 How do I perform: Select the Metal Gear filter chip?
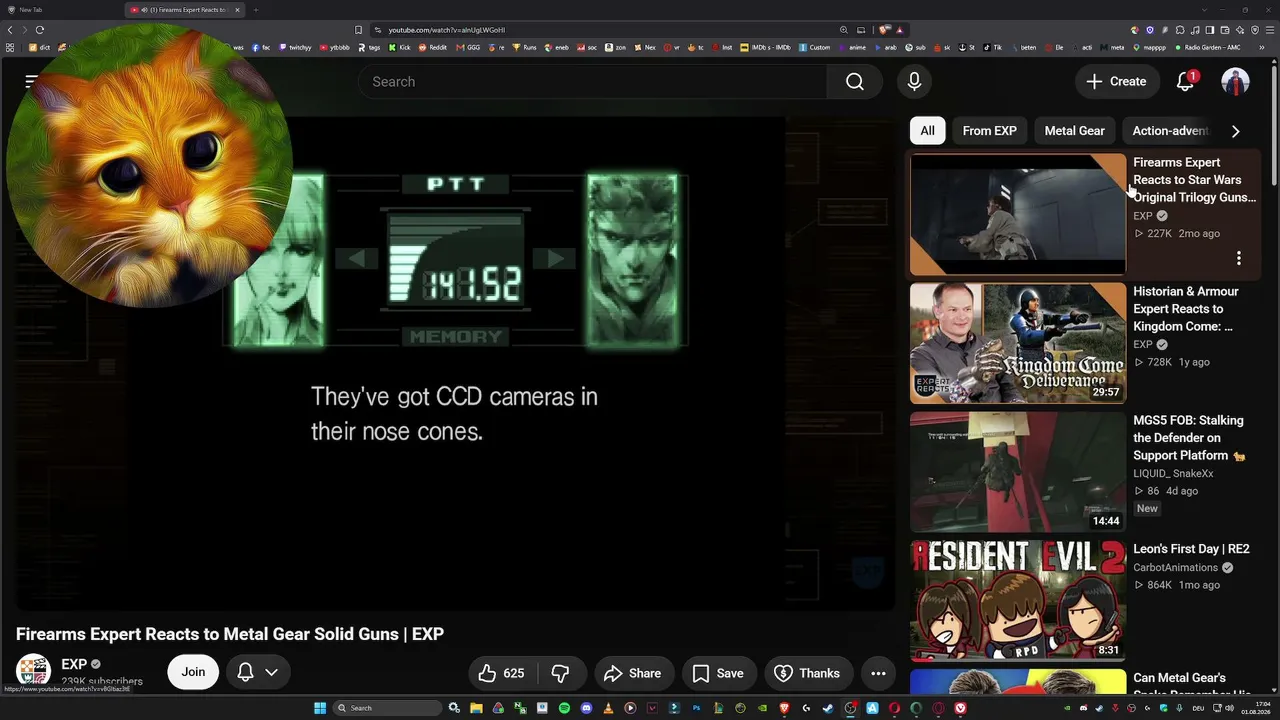click(1074, 131)
